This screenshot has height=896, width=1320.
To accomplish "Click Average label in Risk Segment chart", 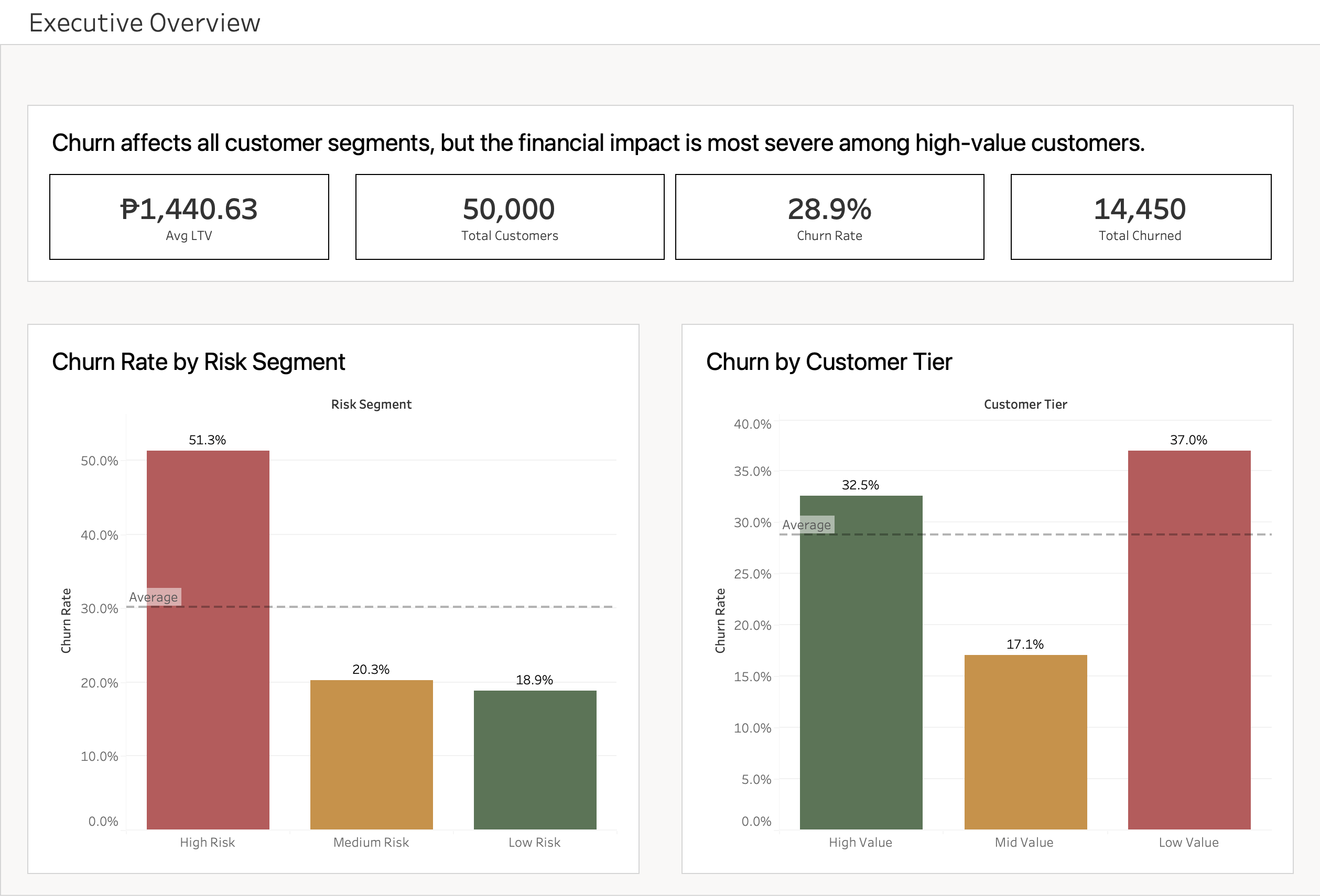I will (x=154, y=597).
